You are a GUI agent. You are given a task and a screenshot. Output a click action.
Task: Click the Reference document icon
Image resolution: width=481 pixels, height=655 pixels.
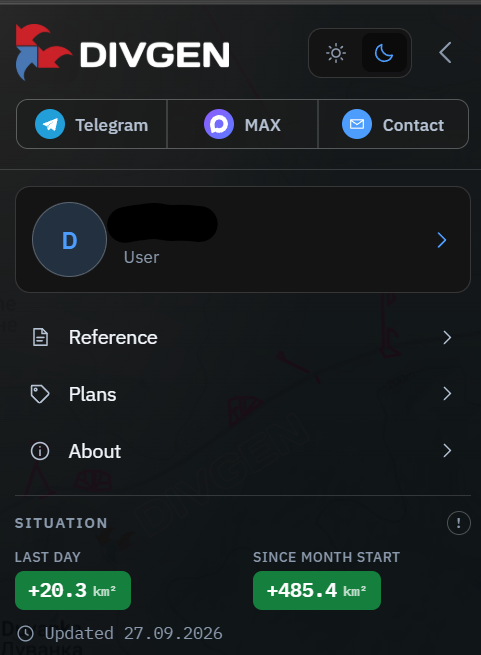coord(41,337)
